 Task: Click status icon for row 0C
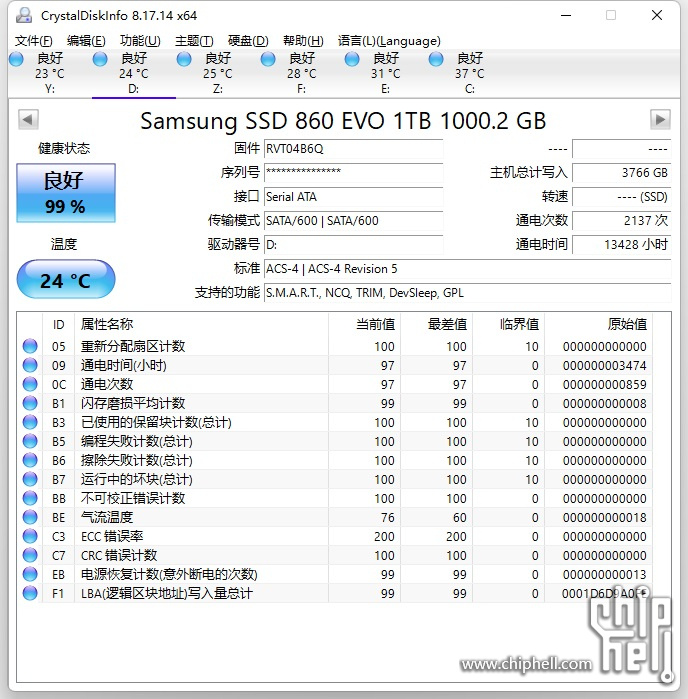pos(30,384)
